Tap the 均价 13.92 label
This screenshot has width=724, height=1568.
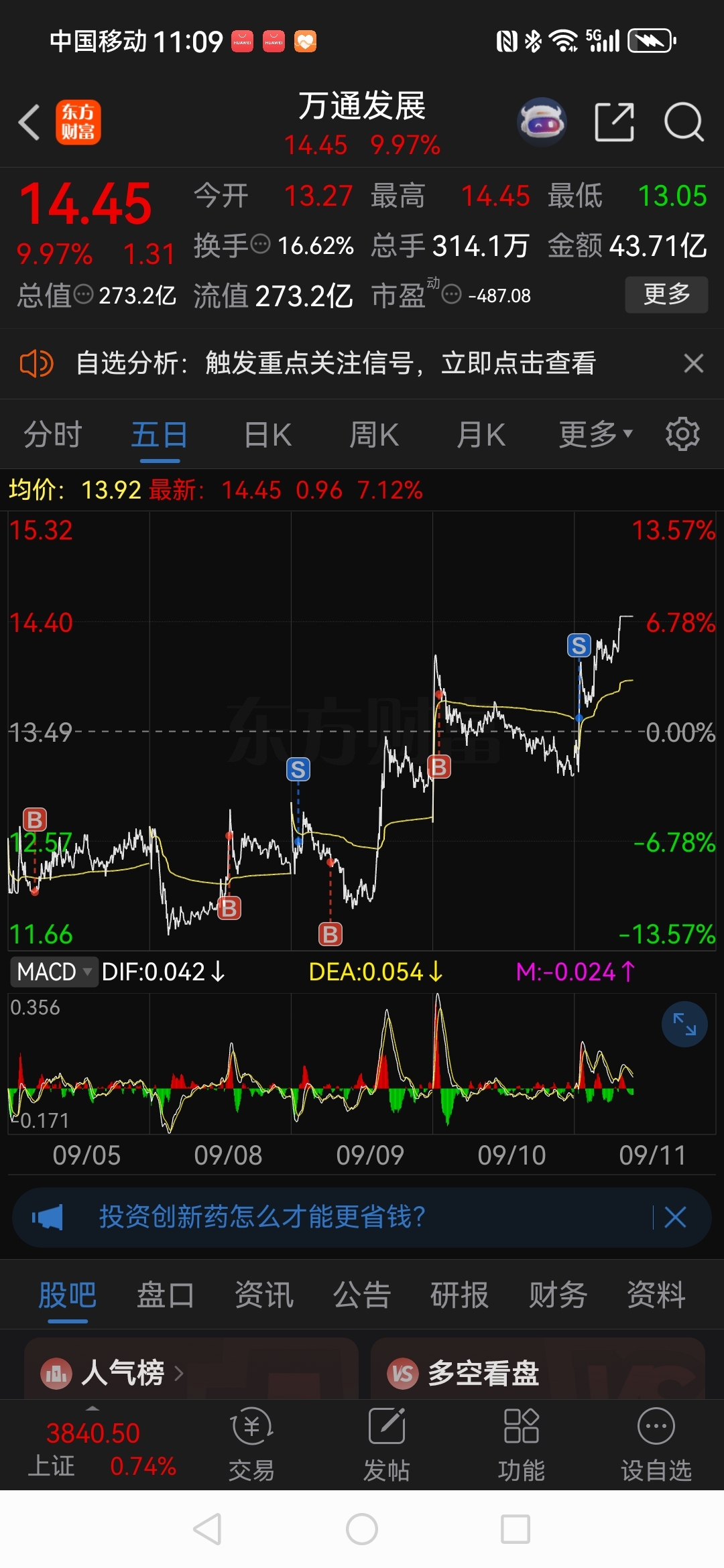pyautogui.click(x=74, y=490)
